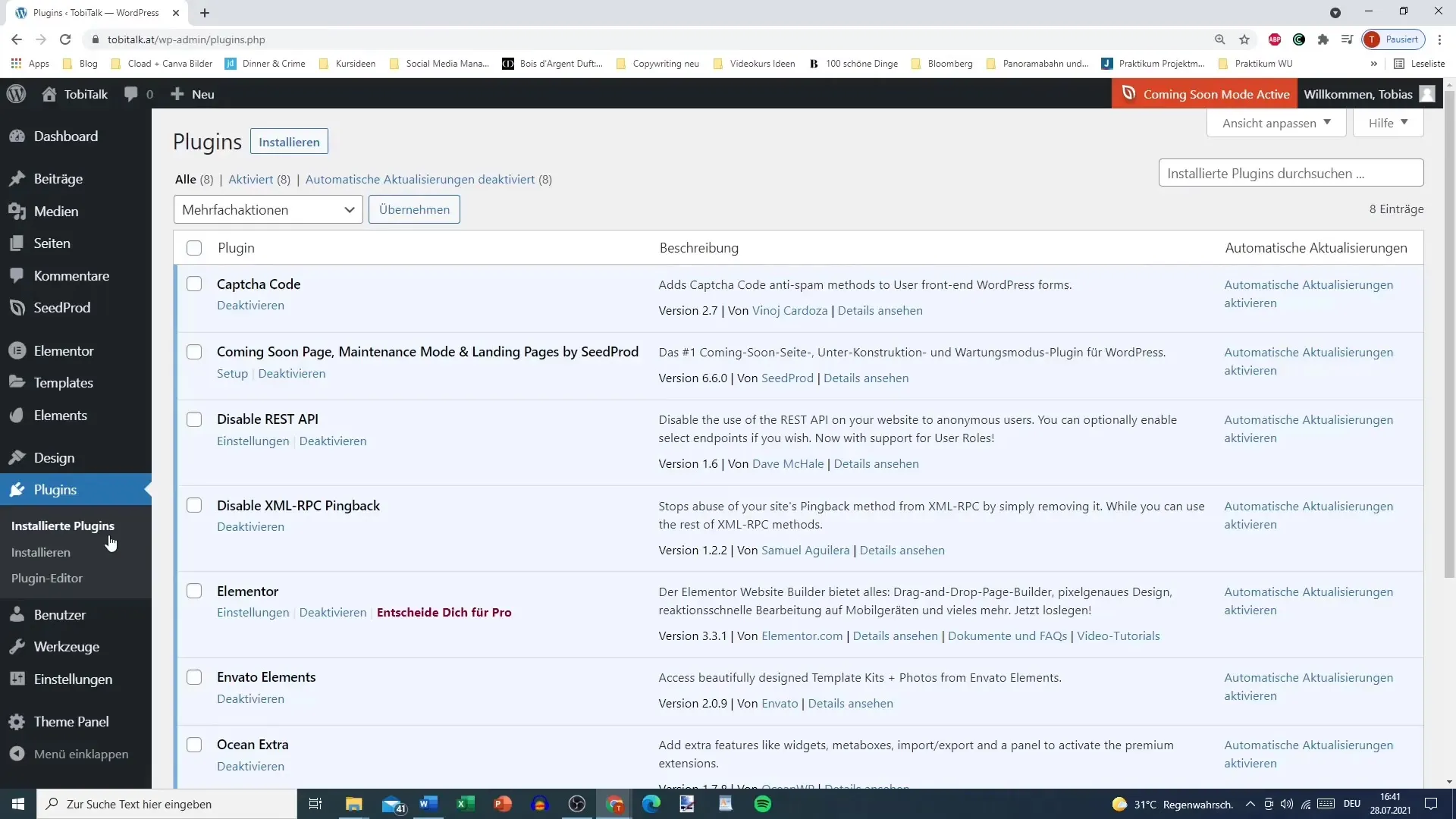Toggle the select-all plugins checkbox
The width and height of the screenshot is (1456, 819).
(193, 248)
